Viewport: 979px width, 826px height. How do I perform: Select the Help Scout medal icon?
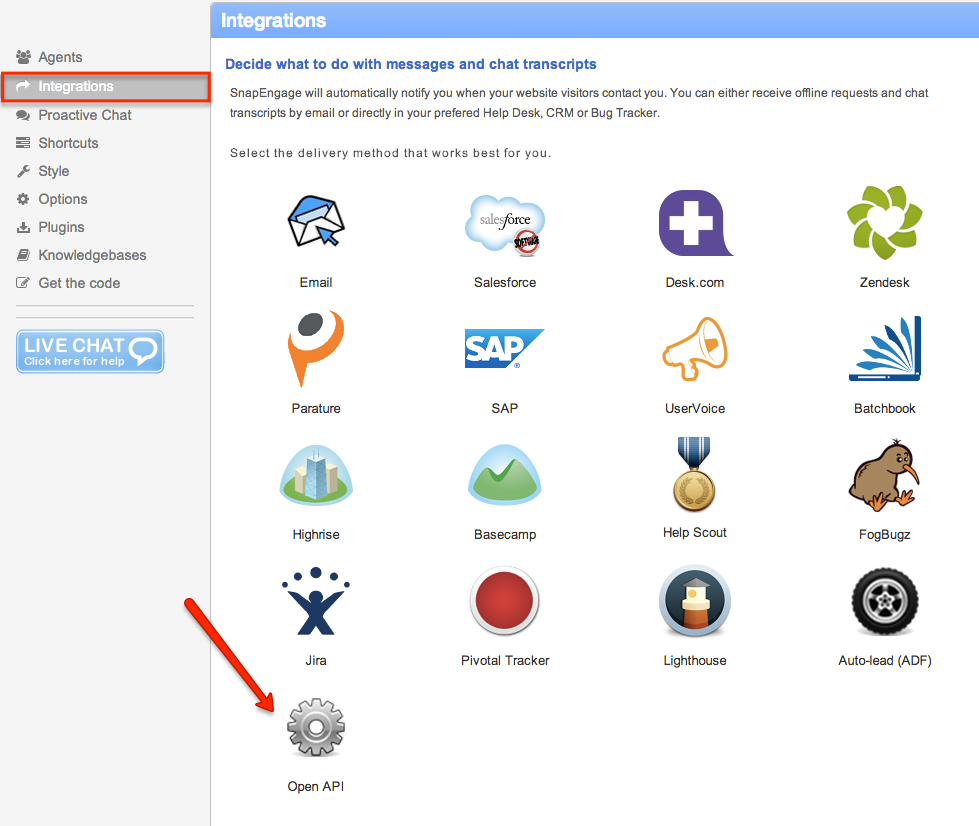pos(694,474)
